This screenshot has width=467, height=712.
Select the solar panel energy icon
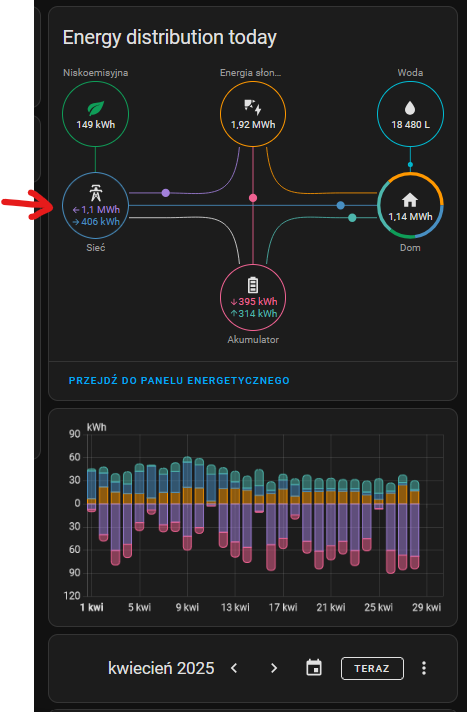(253, 107)
